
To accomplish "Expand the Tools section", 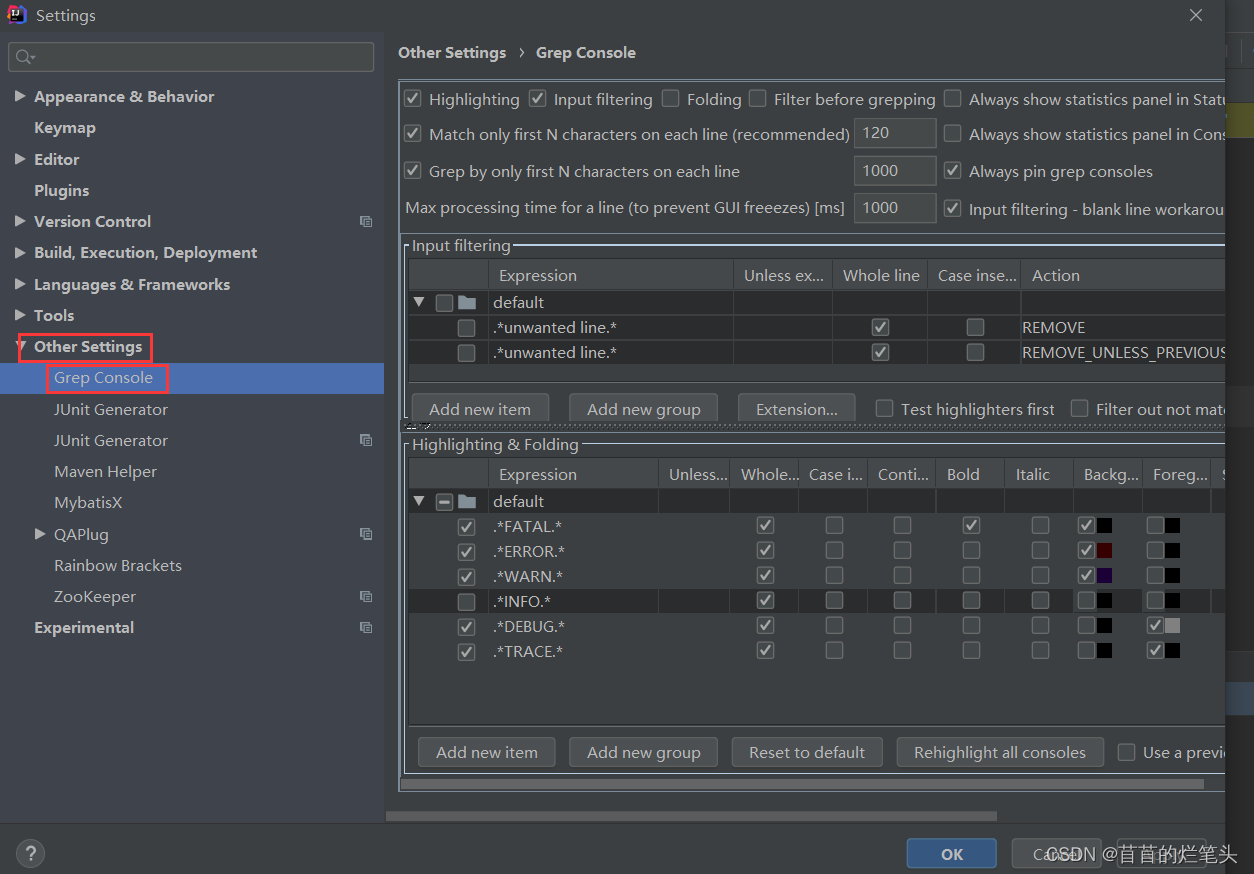I will (20, 315).
